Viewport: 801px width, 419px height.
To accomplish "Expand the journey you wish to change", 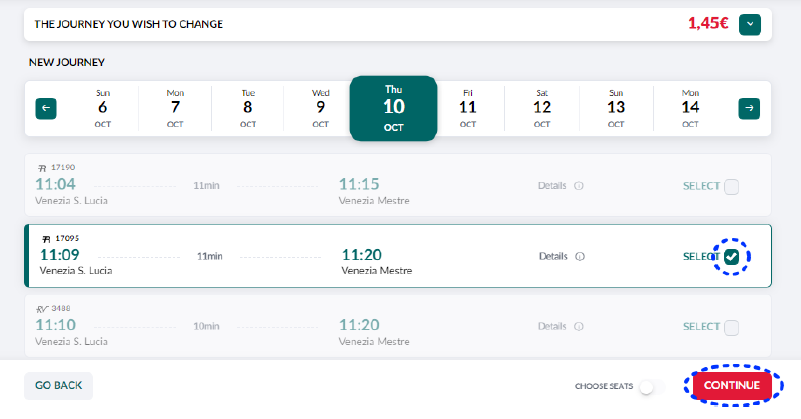I will coord(750,24).
